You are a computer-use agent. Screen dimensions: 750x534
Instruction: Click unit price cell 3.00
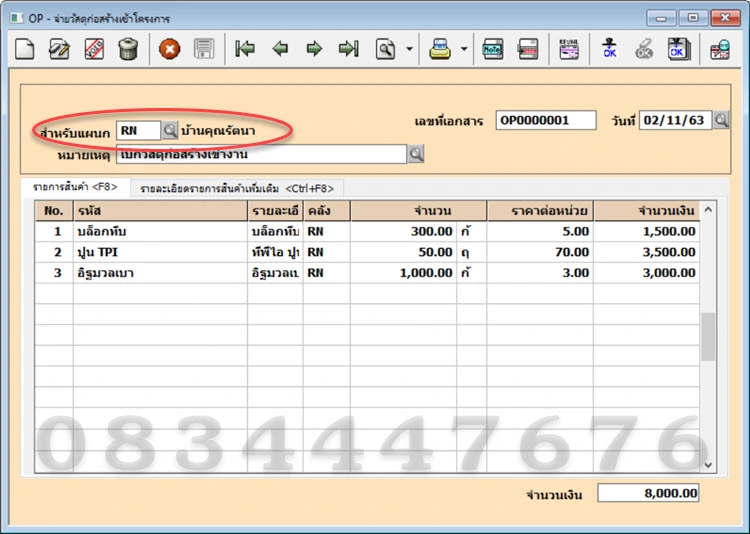pos(540,273)
